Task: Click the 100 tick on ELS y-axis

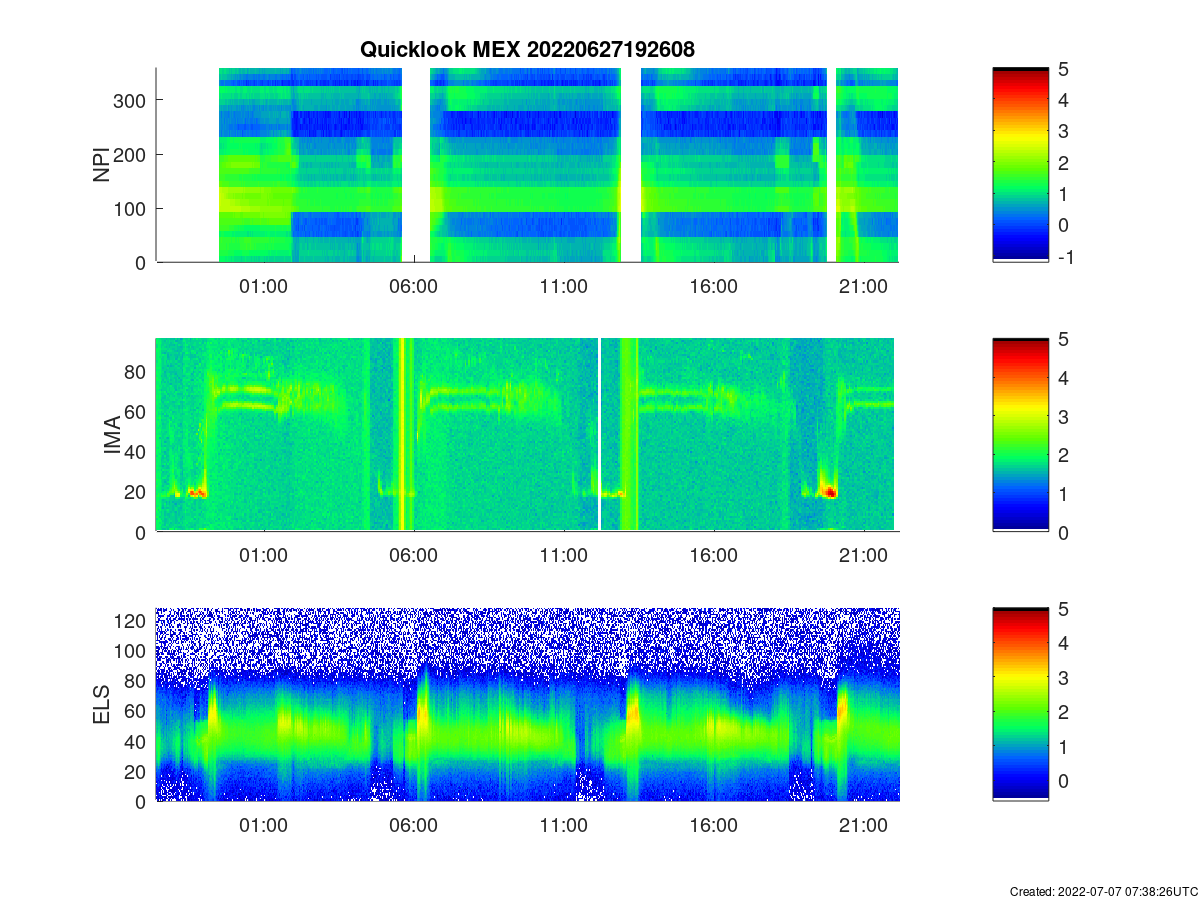Action: click(x=131, y=651)
